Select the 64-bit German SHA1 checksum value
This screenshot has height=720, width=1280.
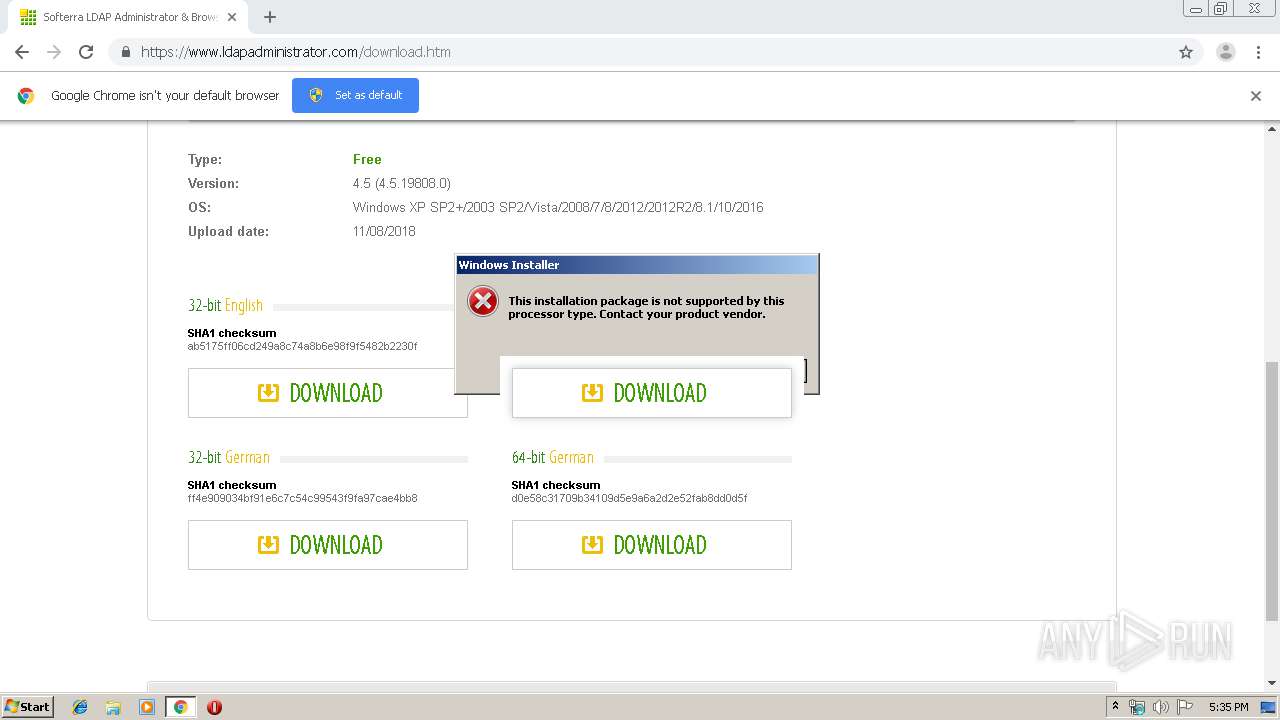pyautogui.click(x=629, y=498)
